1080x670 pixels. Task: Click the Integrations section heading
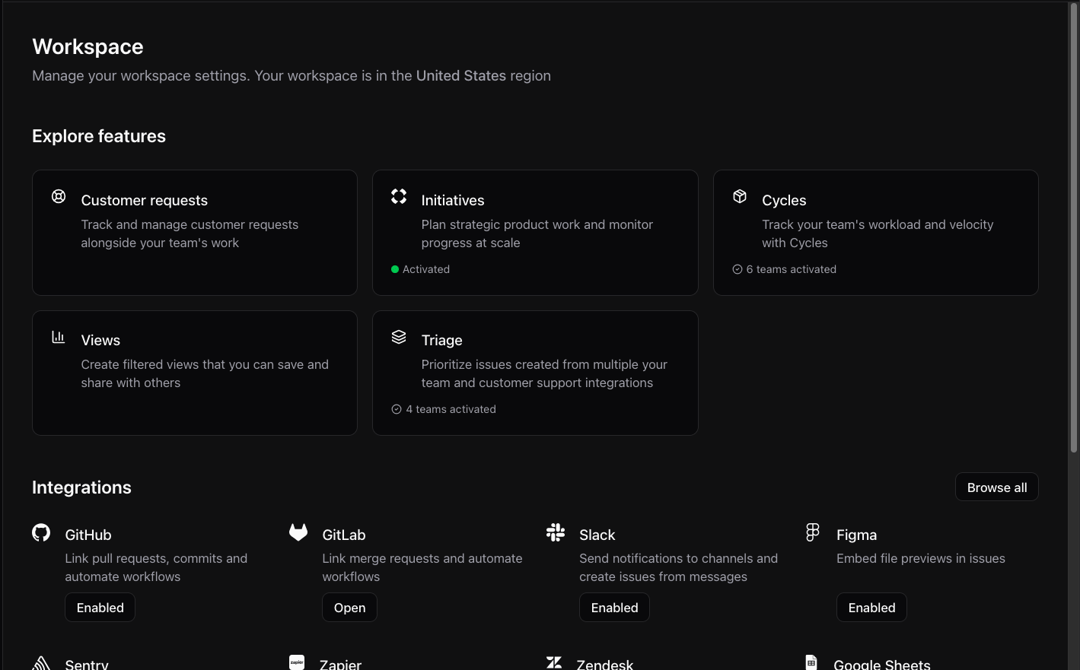pos(81,488)
